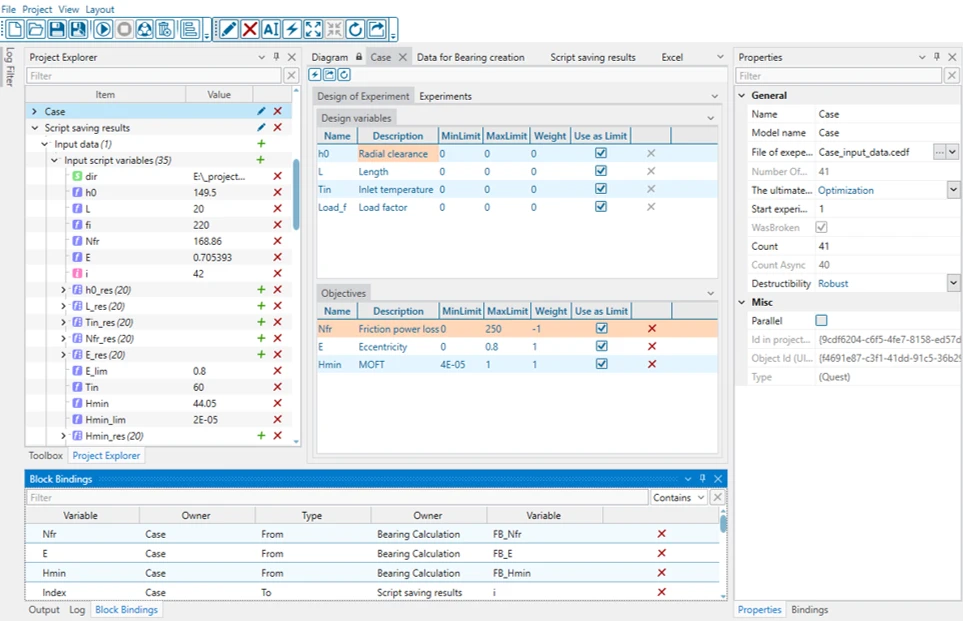
Task: Click the red X delete toolbar icon
Action: [x=250, y=30]
